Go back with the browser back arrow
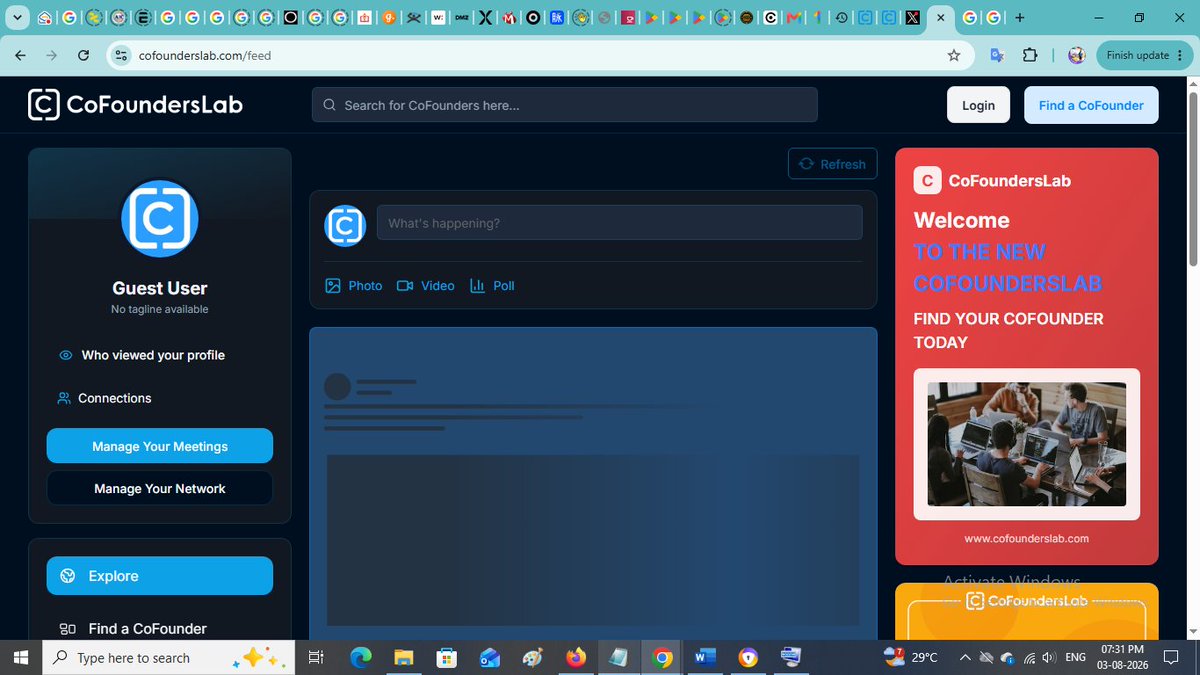Image resolution: width=1200 pixels, height=675 pixels. pos(20,56)
